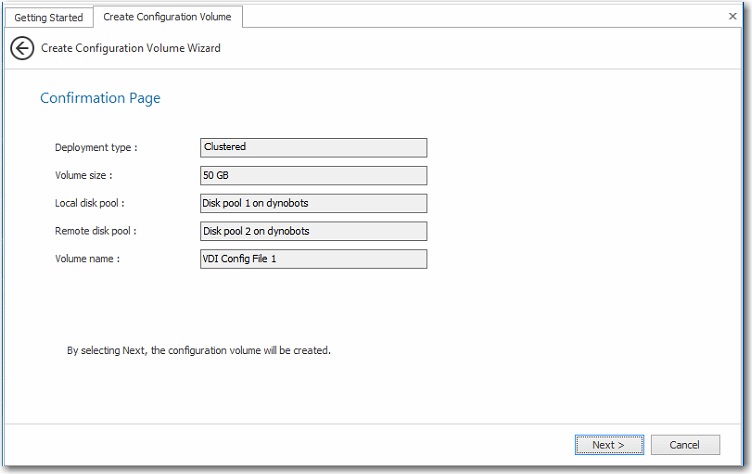Select the Local disk pool field
The image size is (752, 474).
pyautogui.click(x=313, y=203)
